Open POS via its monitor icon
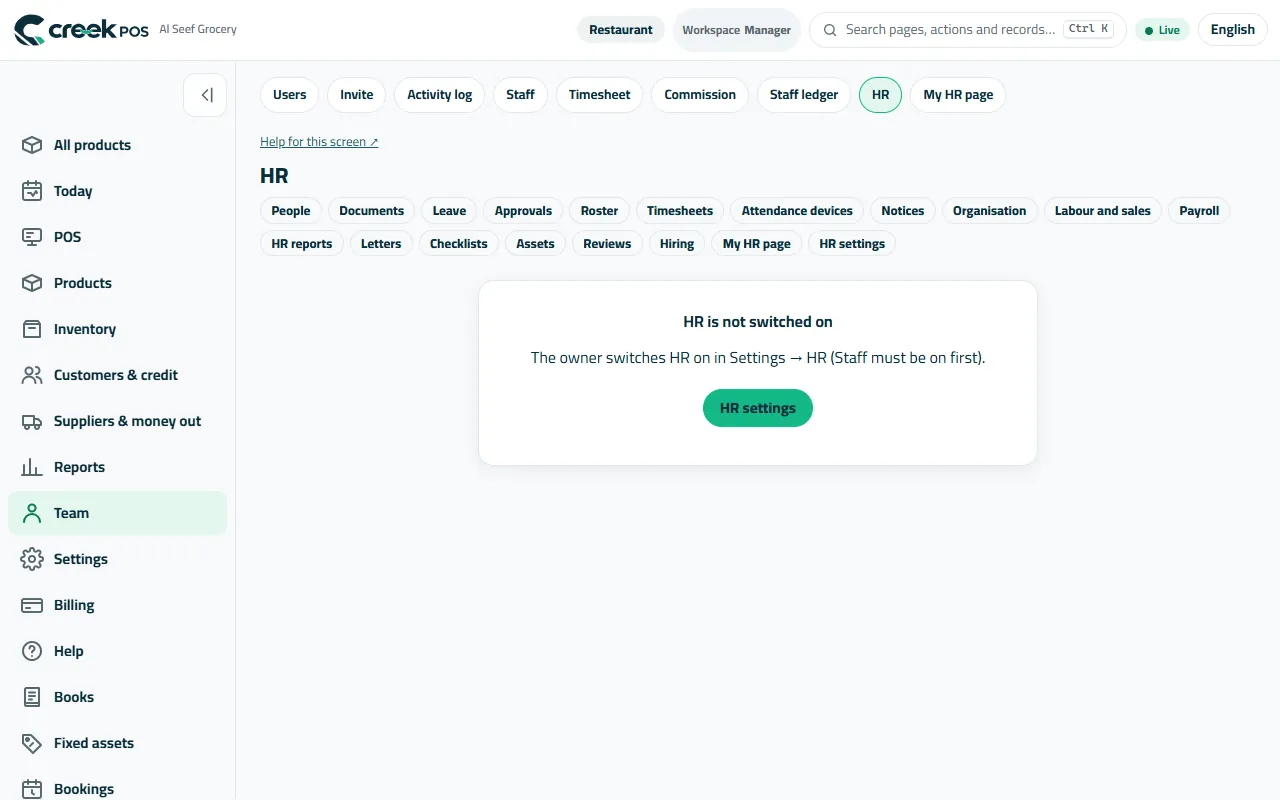This screenshot has width=1280, height=800. click(32, 237)
